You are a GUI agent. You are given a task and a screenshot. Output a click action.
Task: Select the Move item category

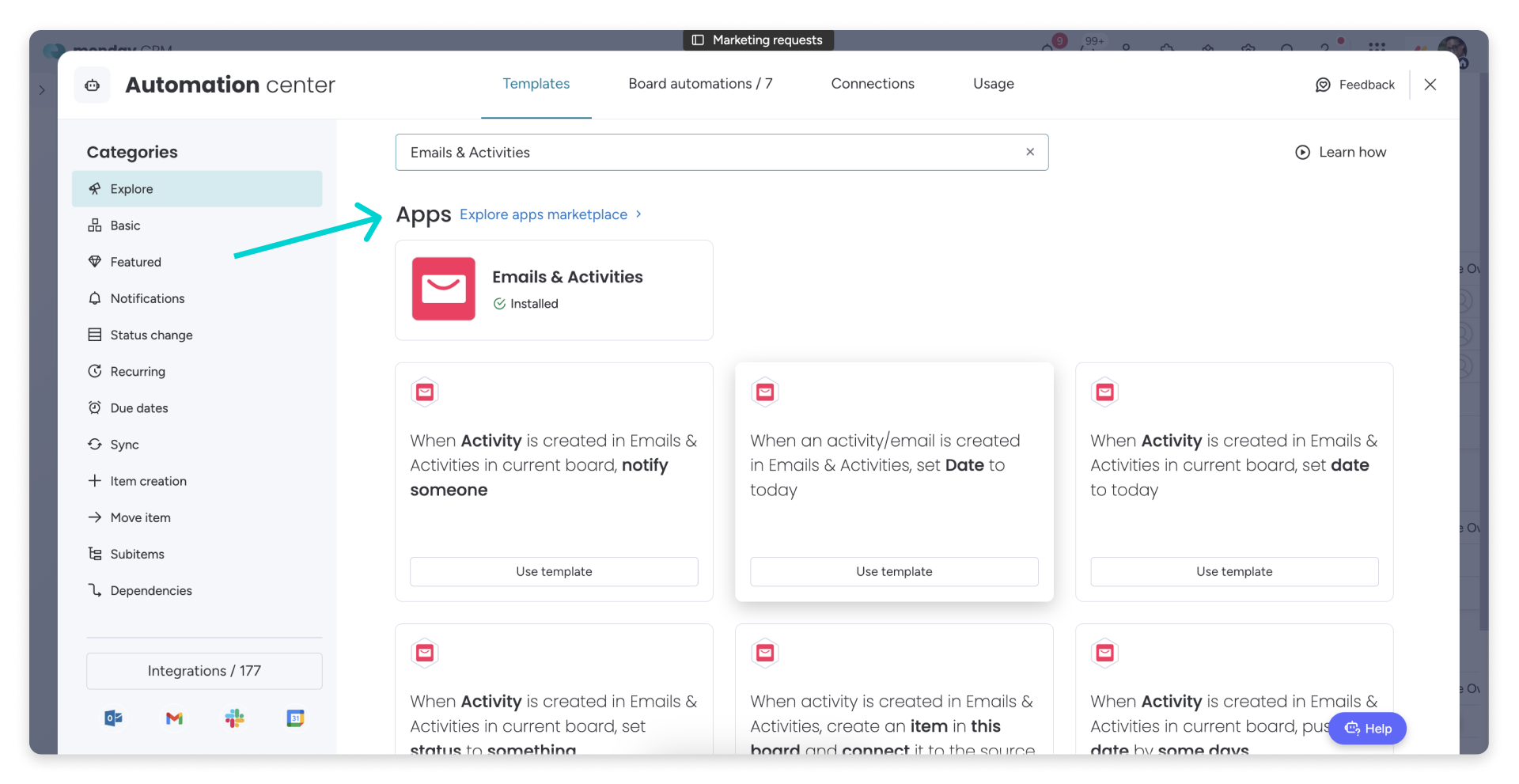(x=197, y=517)
